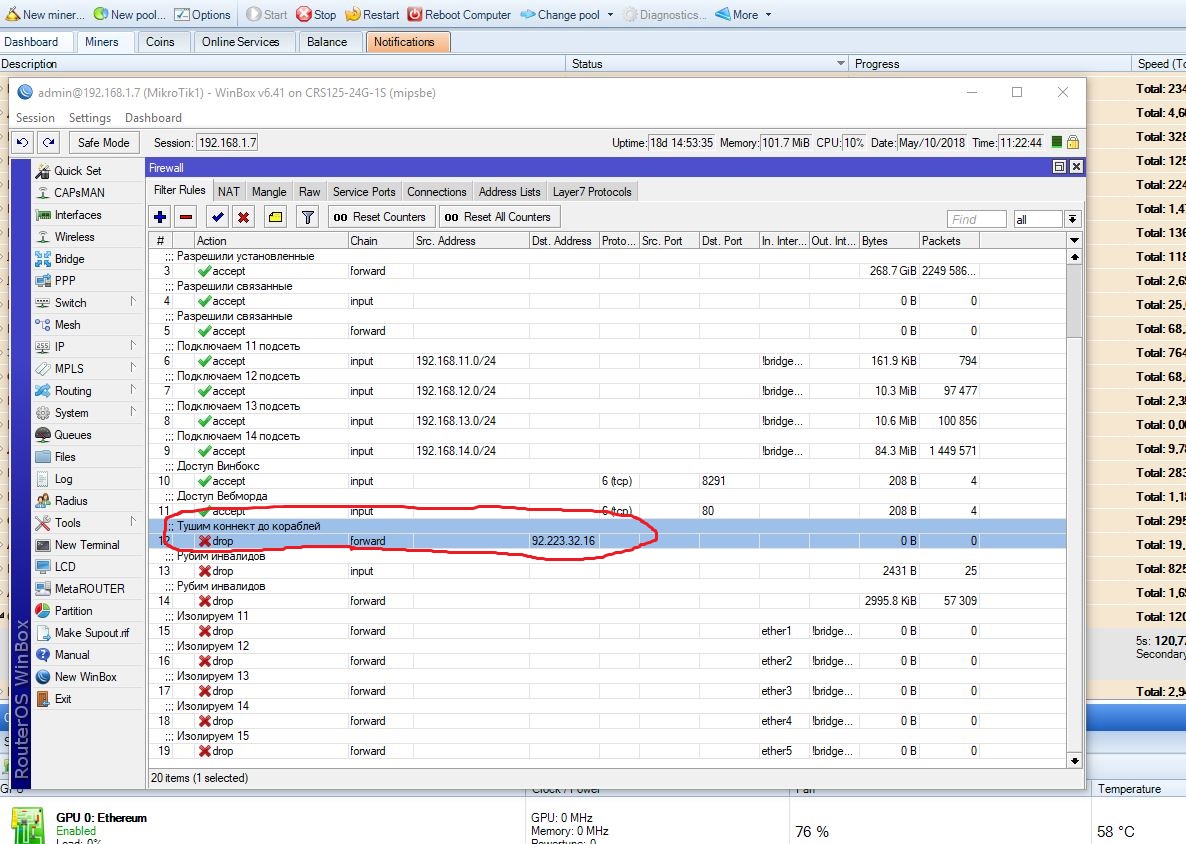
Task: Remove selected firewall rule with minus icon
Action: point(185,217)
